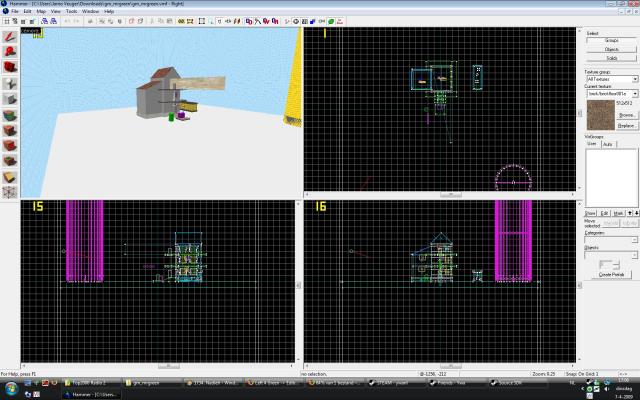Open the Toggle Texture Application tool
Image resolution: width=640 pixels, height=400 pixels.
(10, 115)
